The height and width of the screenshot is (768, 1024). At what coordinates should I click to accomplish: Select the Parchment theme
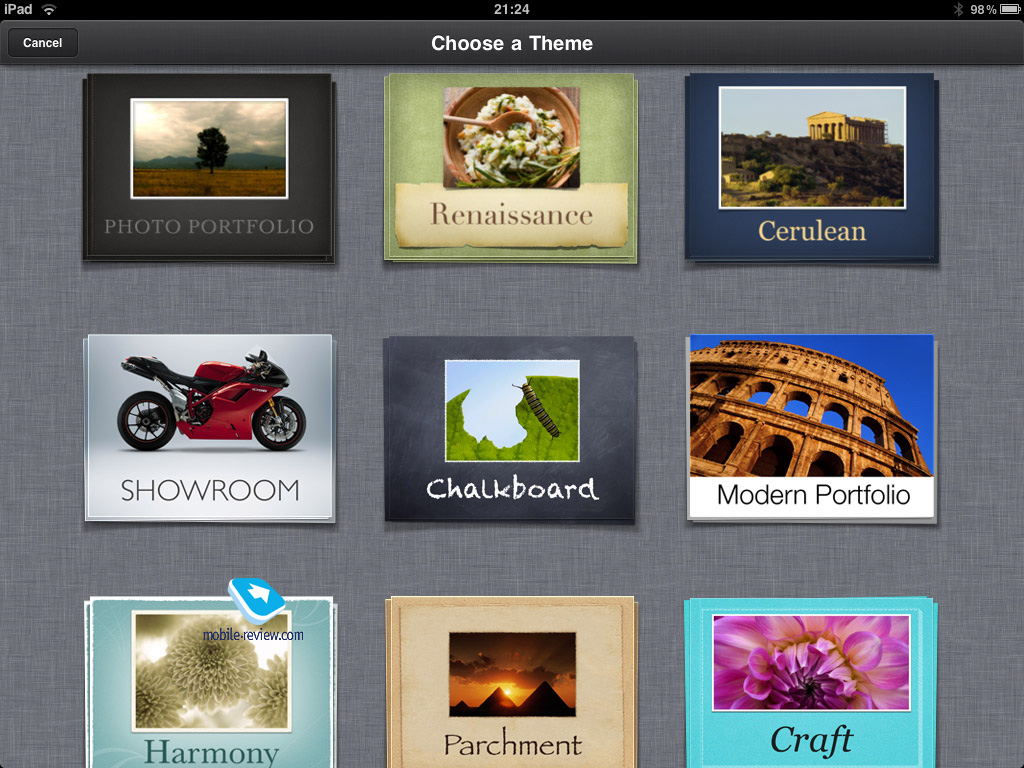click(x=511, y=682)
